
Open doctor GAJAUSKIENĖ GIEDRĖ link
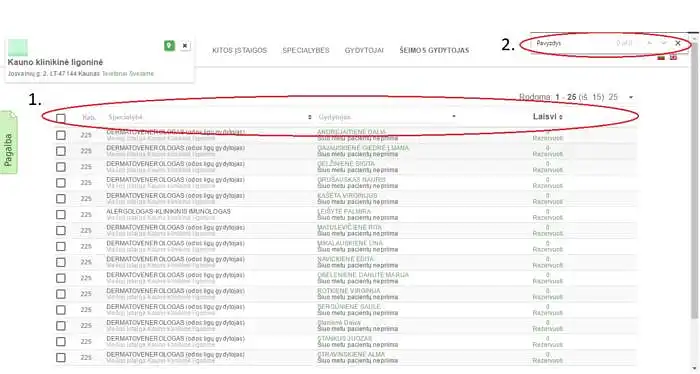point(363,148)
